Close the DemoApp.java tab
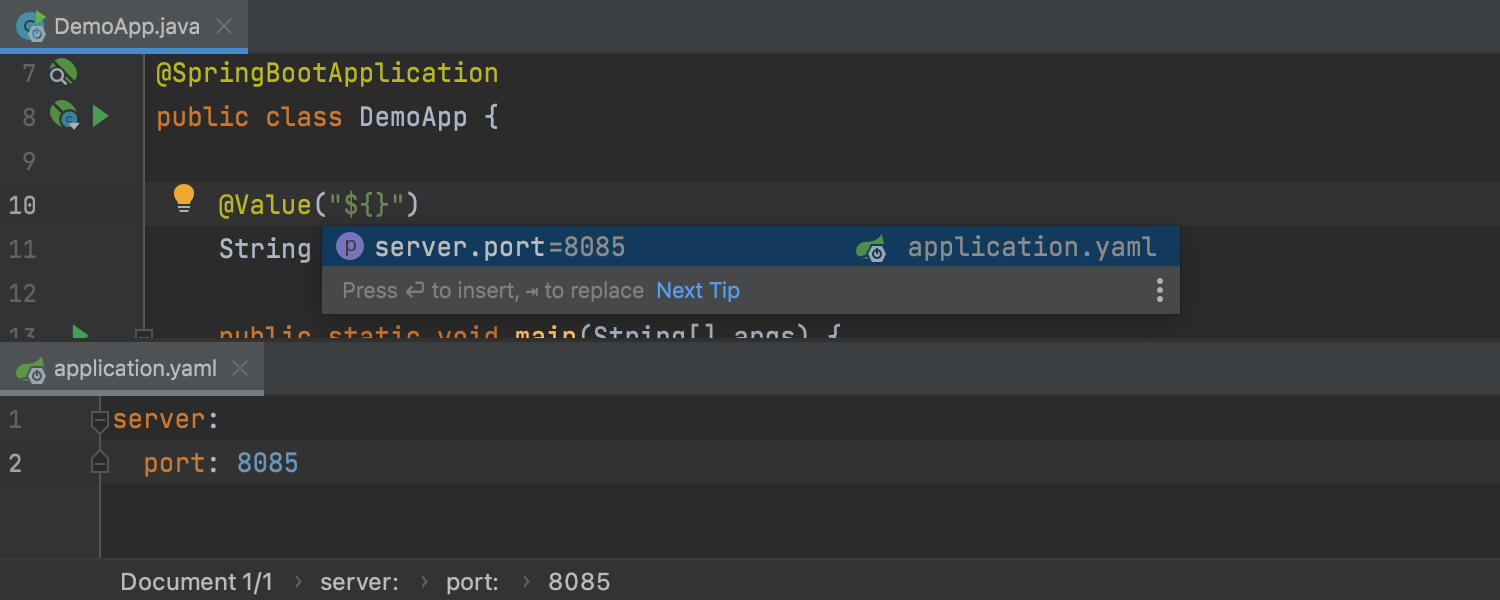1500x600 pixels. click(x=224, y=27)
